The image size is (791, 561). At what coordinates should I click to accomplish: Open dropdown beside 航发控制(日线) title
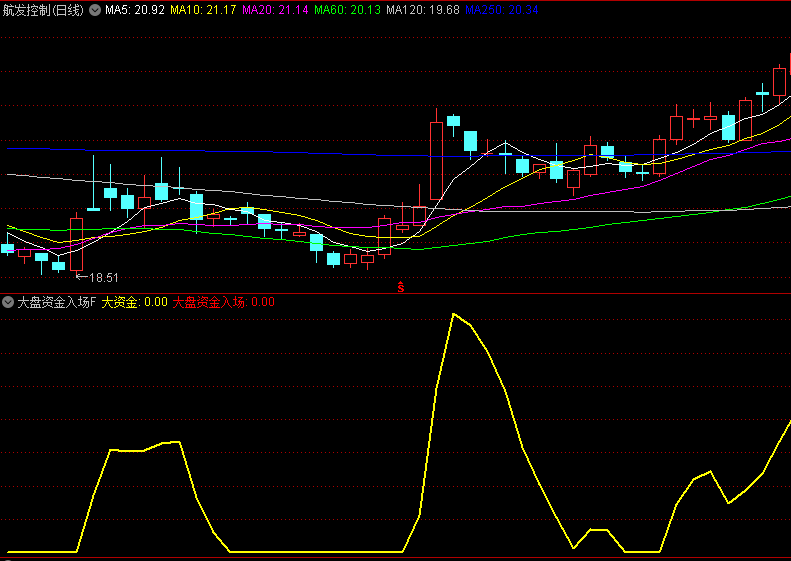click(95, 10)
